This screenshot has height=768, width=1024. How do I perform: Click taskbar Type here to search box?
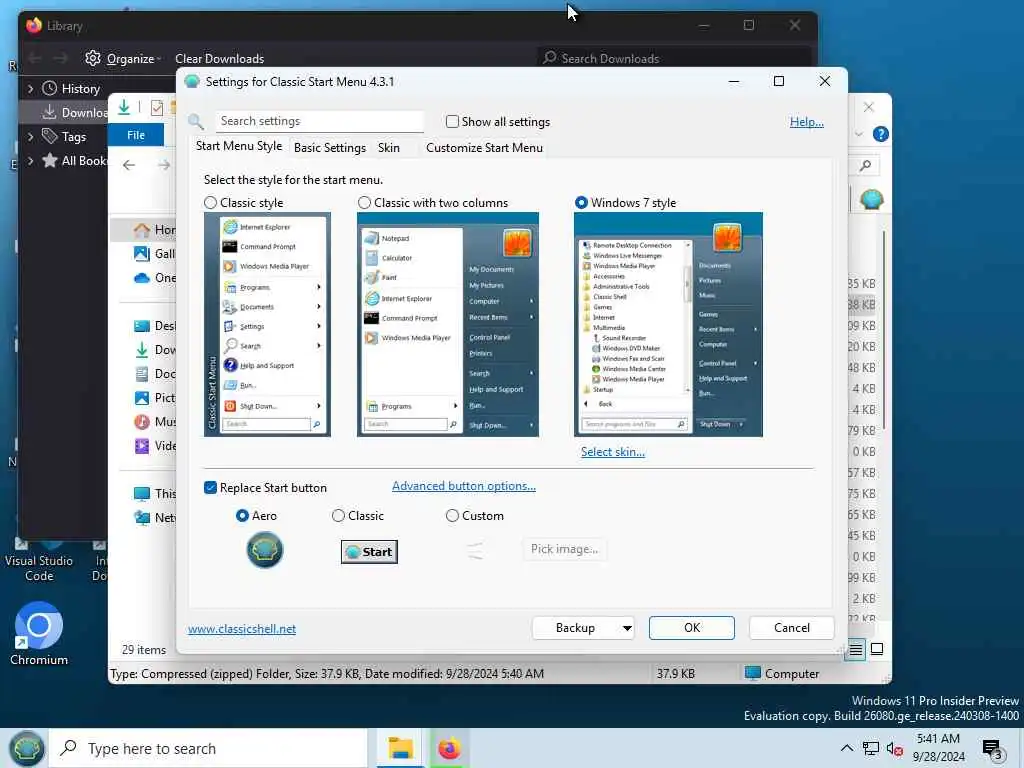tap(209, 748)
